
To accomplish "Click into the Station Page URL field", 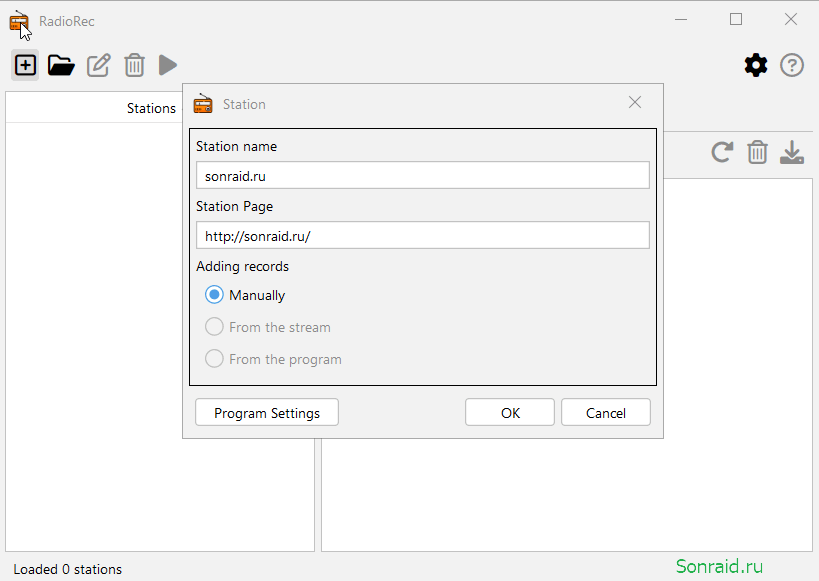I will coord(423,236).
